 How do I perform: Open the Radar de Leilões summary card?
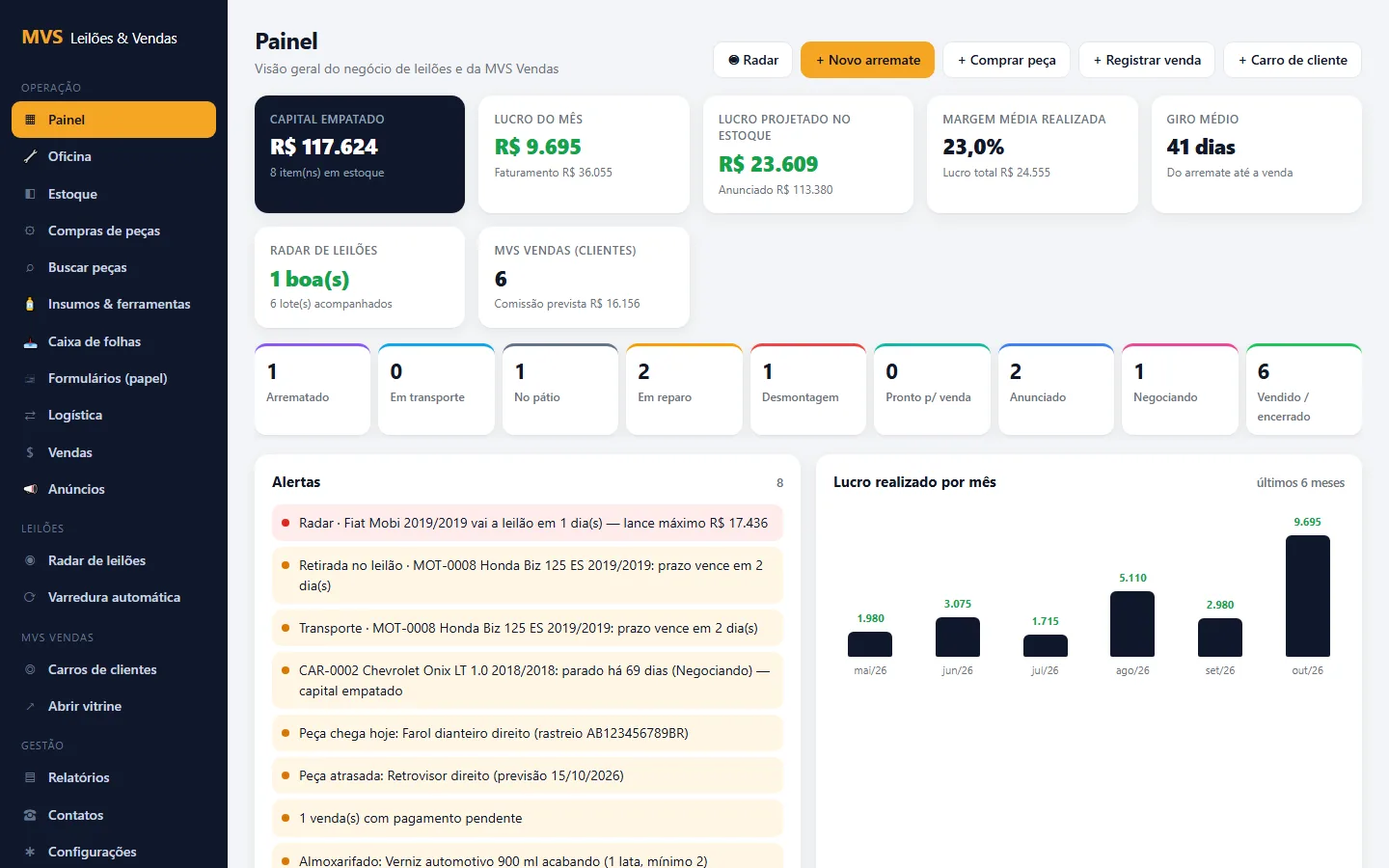click(360, 278)
